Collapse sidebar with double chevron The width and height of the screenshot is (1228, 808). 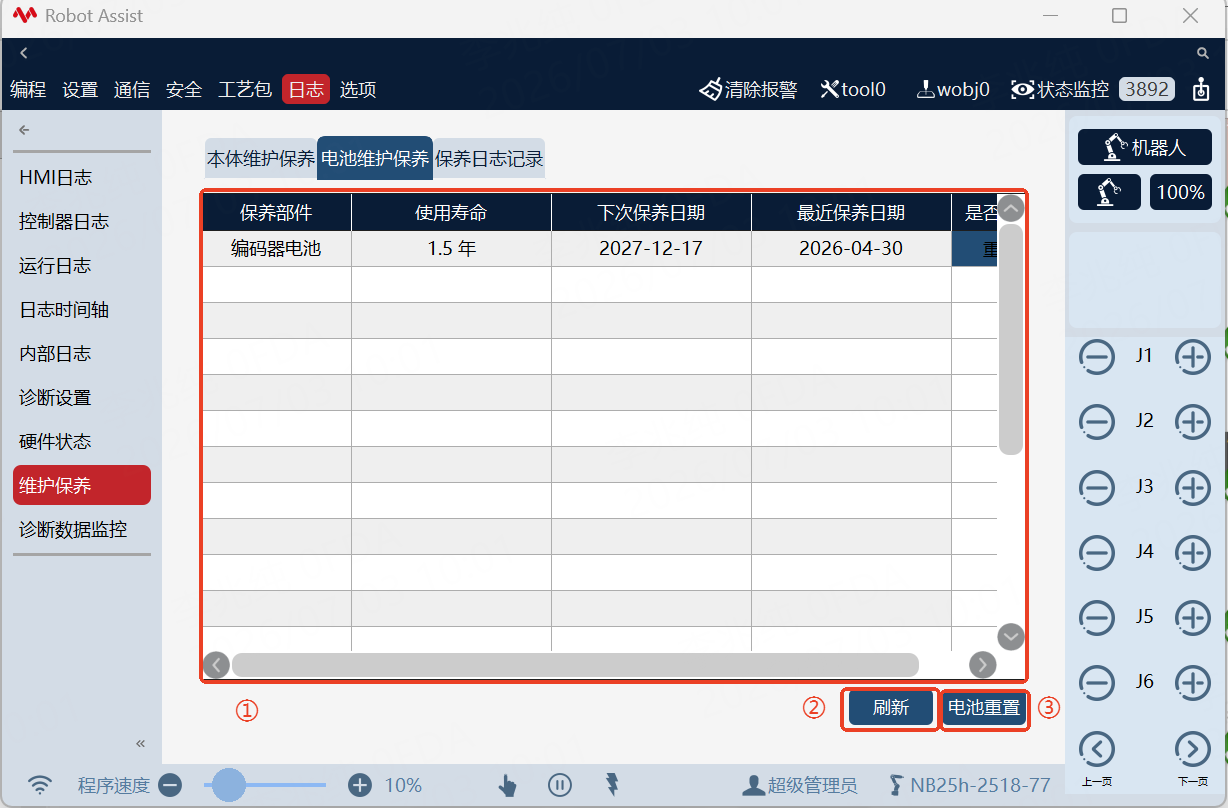pos(141,743)
